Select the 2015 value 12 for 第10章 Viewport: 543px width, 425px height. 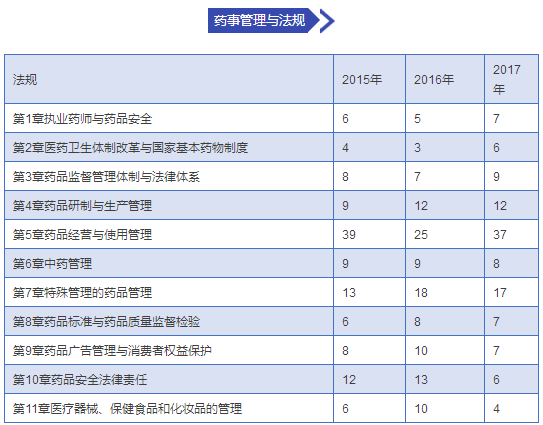[x=349, y=380]
